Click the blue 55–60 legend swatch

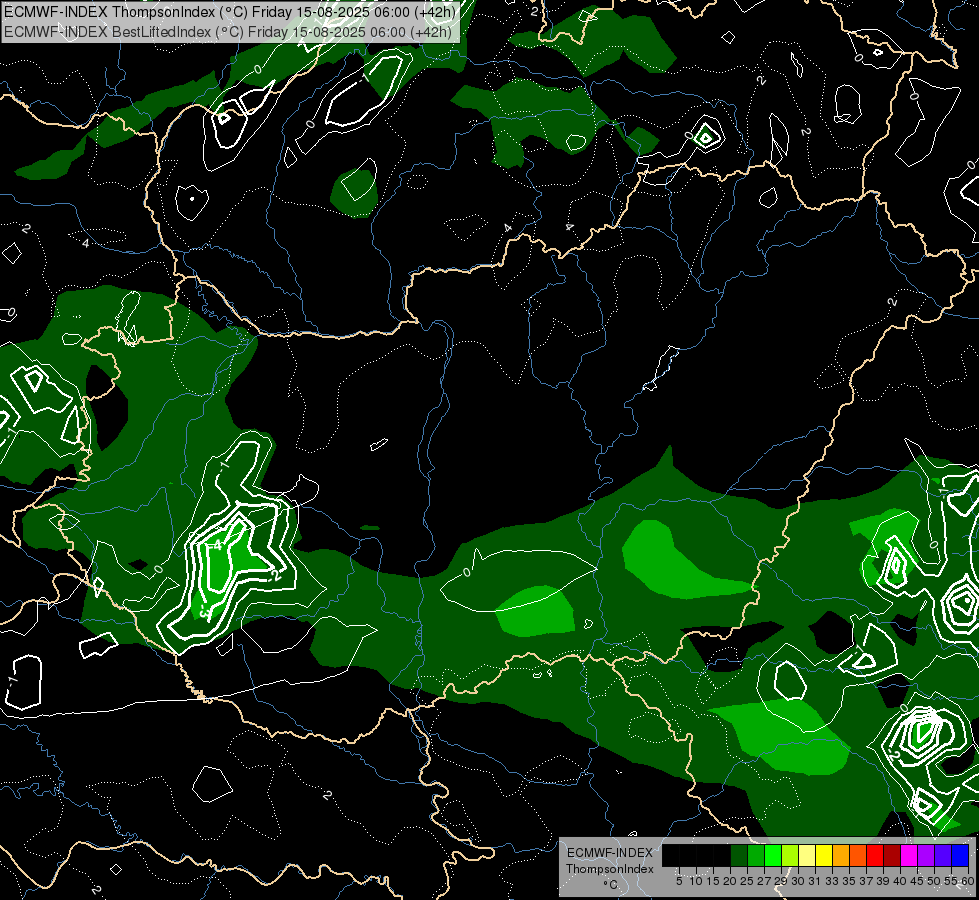(x=960, y=855)
